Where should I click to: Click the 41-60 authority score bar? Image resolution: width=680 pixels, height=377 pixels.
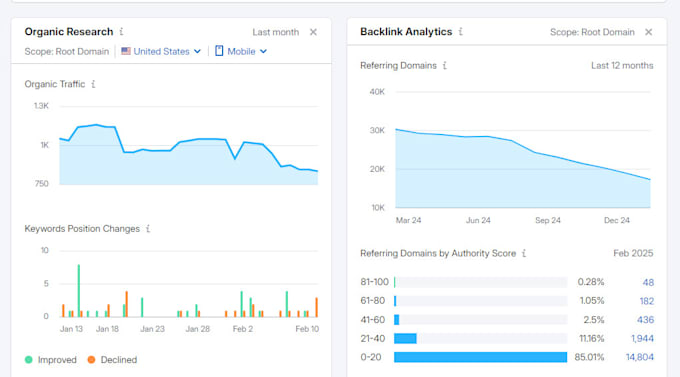[x=396, y=320]
